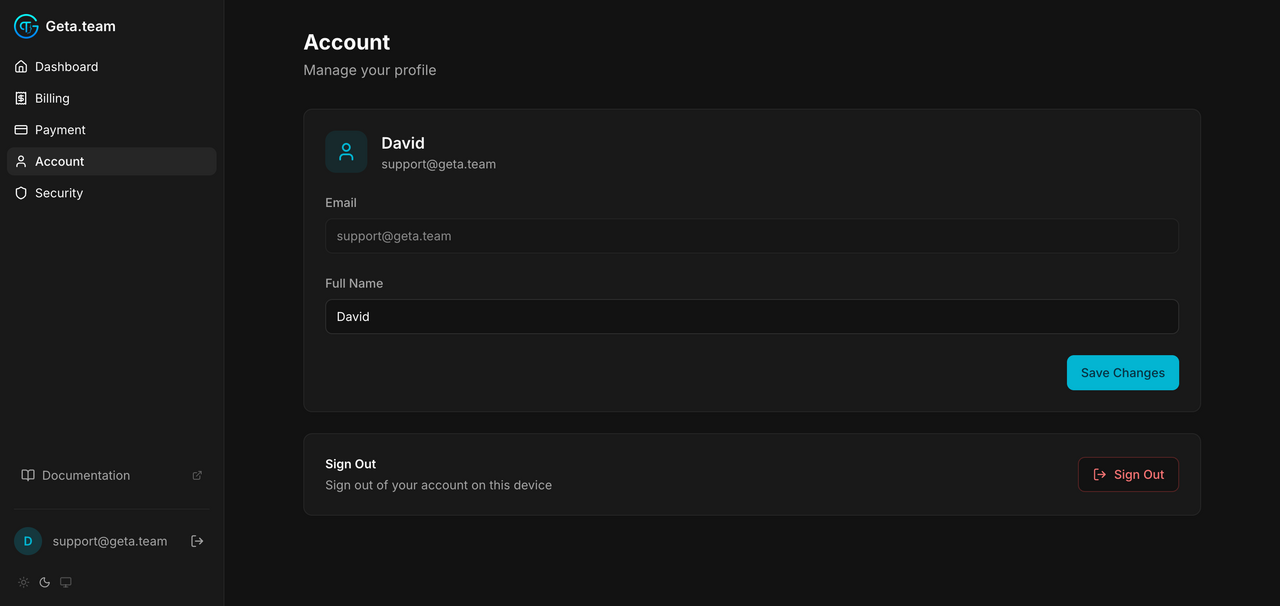
Task: Click the Geta.team logo icon
Action: [x=26, y=26]
